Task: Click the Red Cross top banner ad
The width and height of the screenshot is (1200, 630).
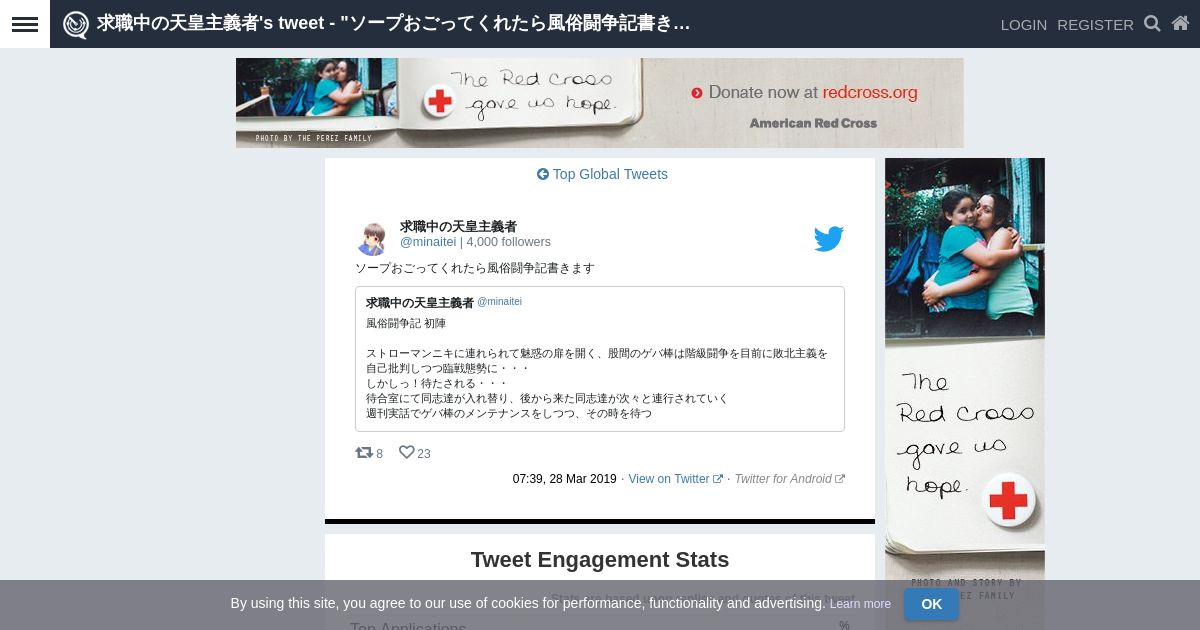Action: coord(600,103)
